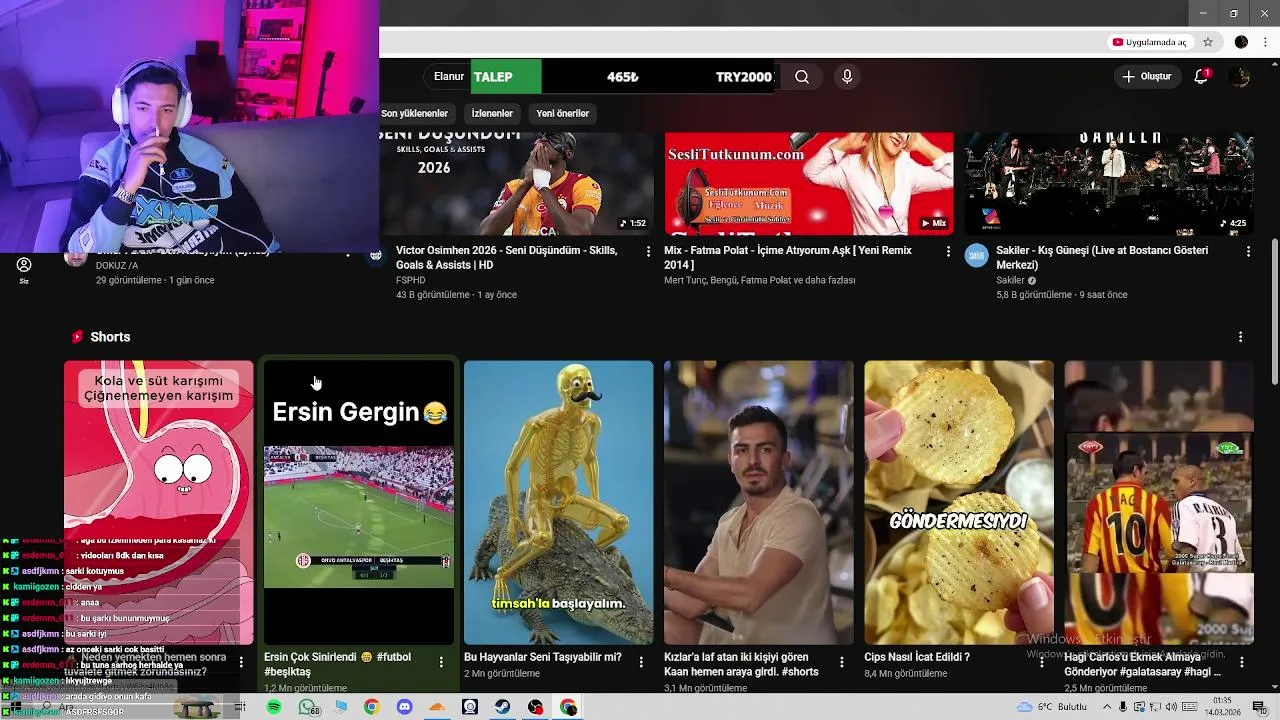The width and height of the screenshot is (1280, 720).
Task: Open Victor Osimhen 2026 video title link
Action: click(506, 258)
